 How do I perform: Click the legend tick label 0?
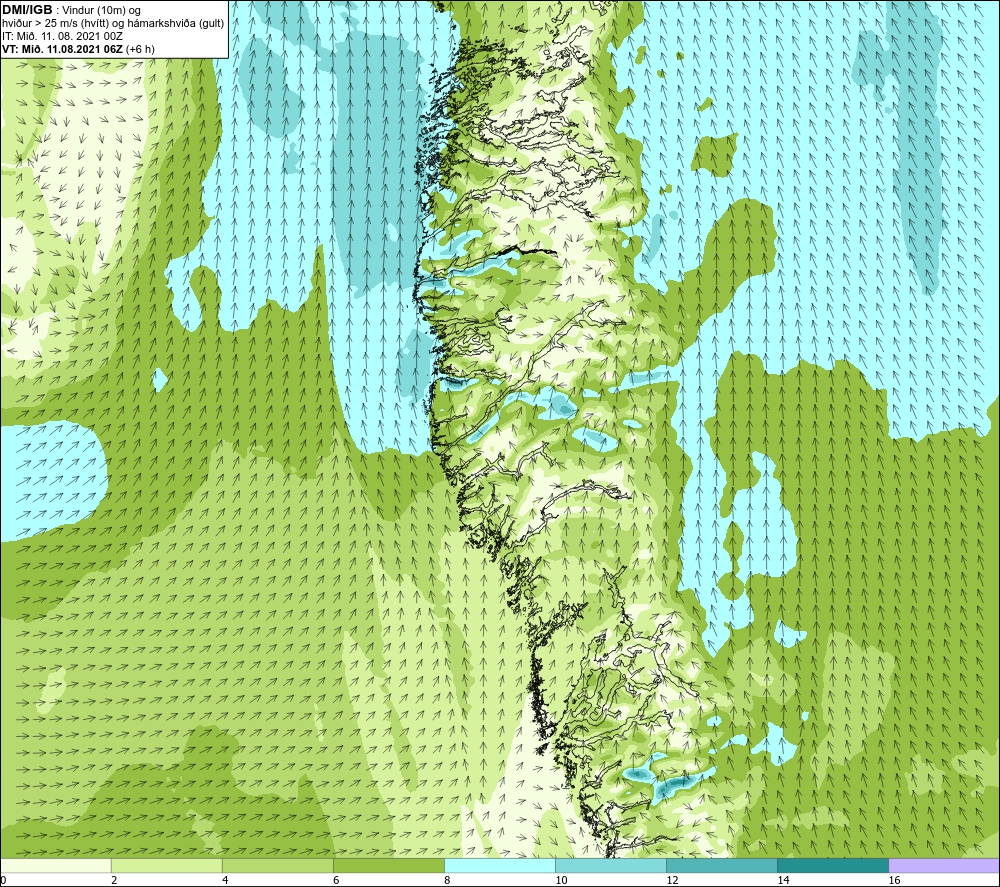[3, 881]
